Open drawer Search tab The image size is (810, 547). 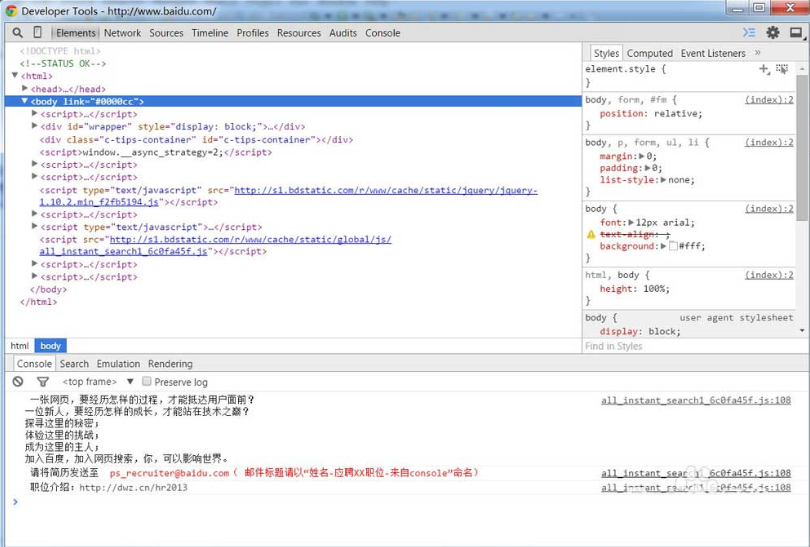point(74,364)
